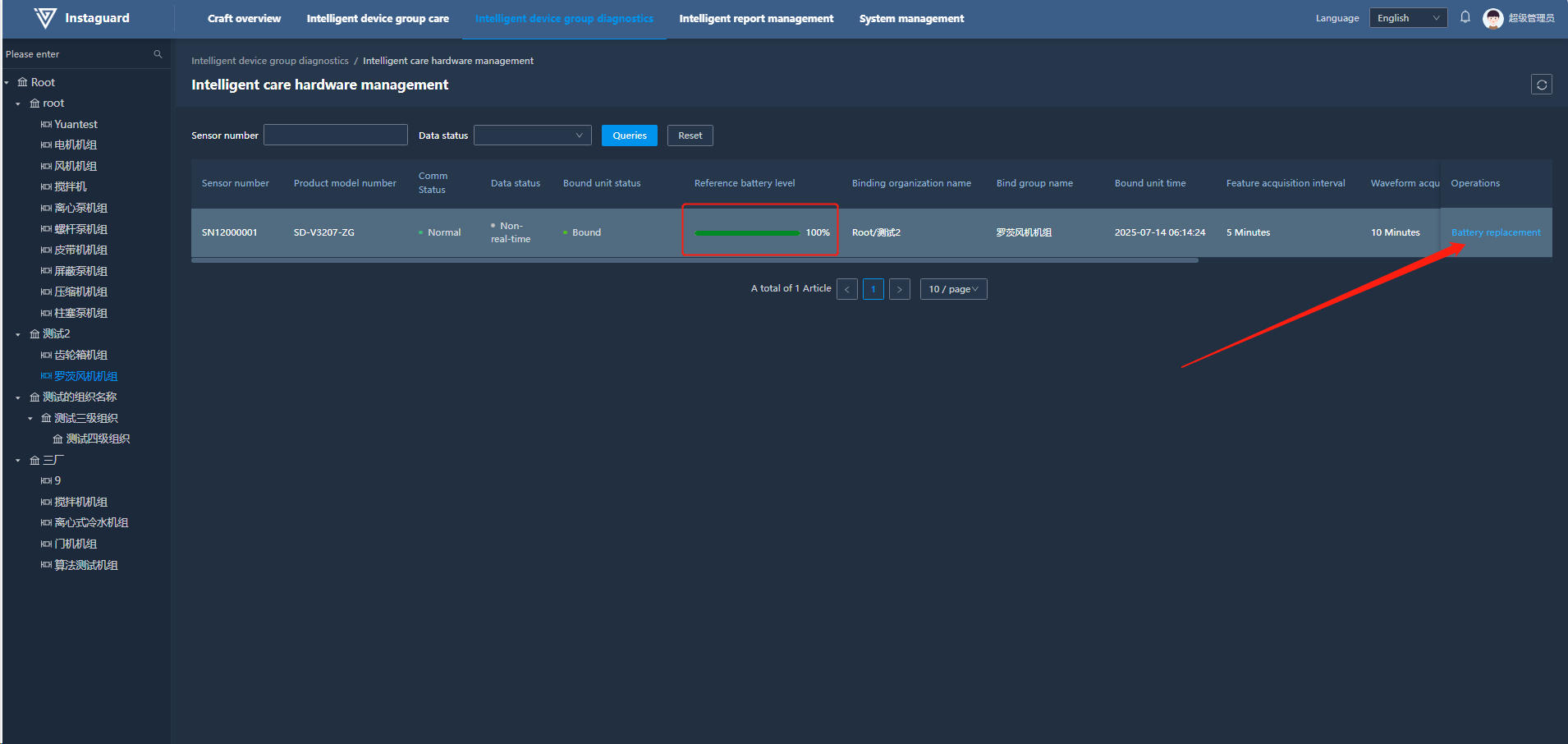
Task: Click the Battery replacement link
Action: pyautogui.click(x=1495, y=232)
